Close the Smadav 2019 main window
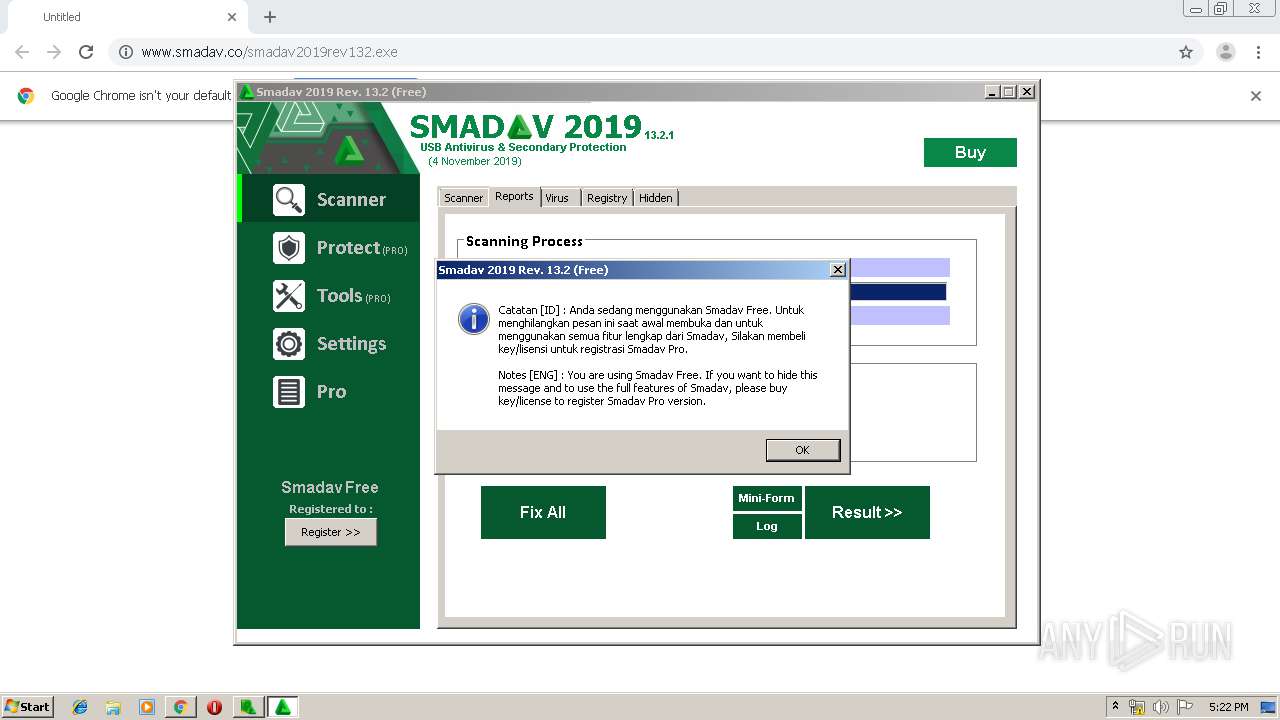 point(1027,92)
